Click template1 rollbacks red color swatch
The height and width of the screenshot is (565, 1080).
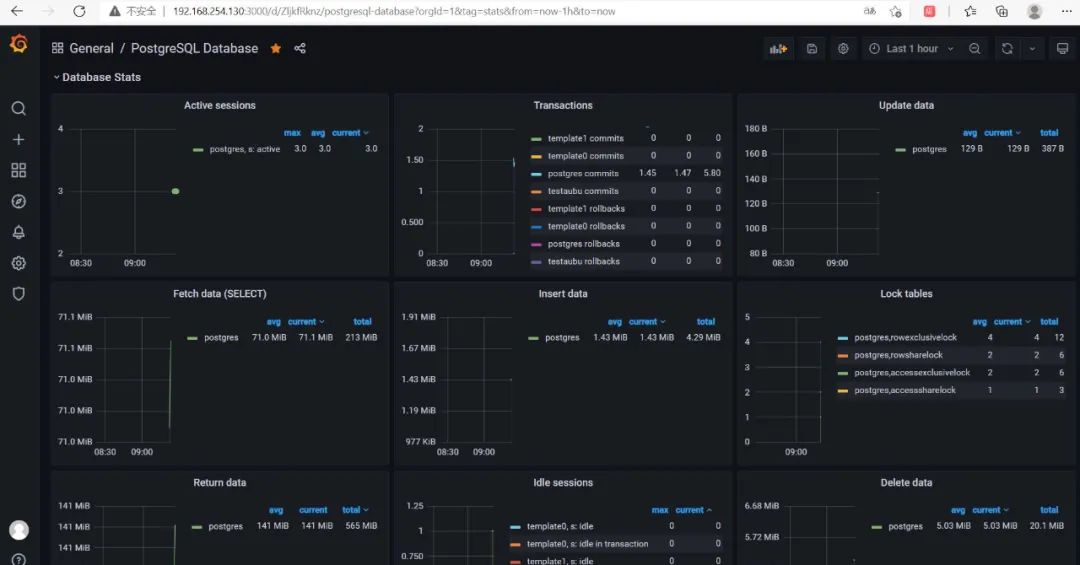pos(537,209)
